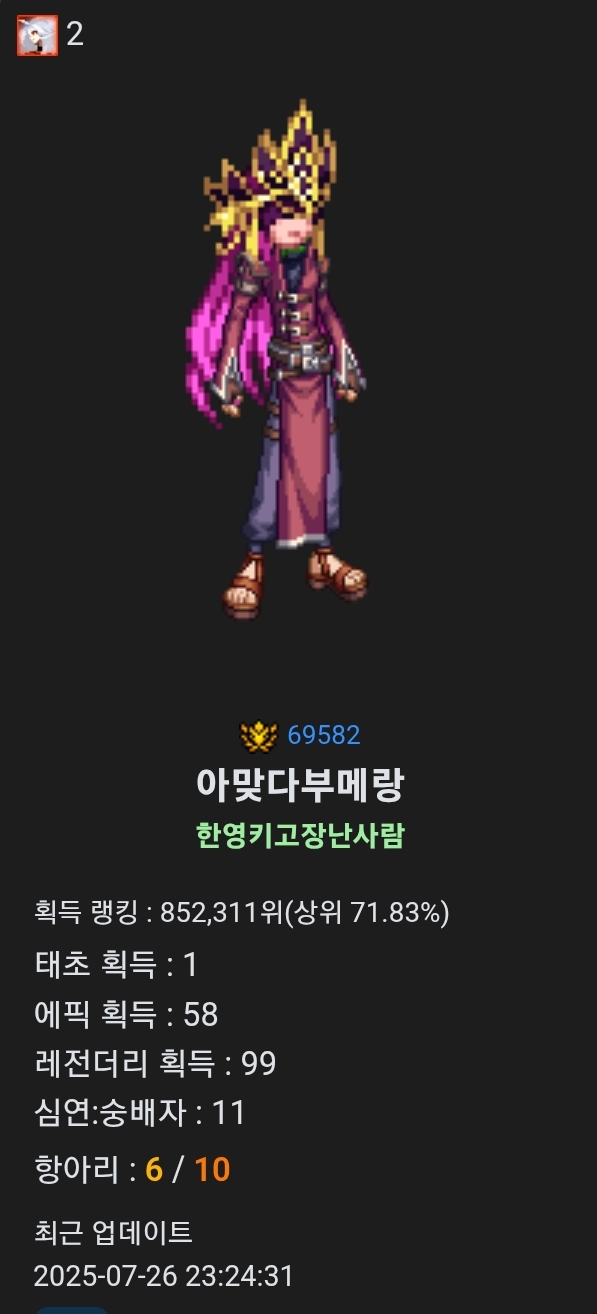Click the gold fame emblem icon
Screen dimensions: 597x1314
coord(259,736)
